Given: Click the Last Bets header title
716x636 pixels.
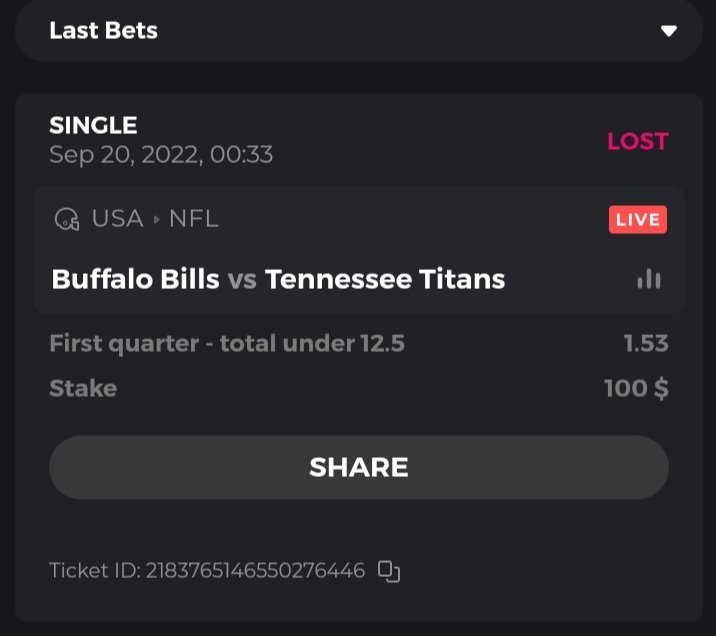Looking at the screenshot, I should click(x=103, y=30).
